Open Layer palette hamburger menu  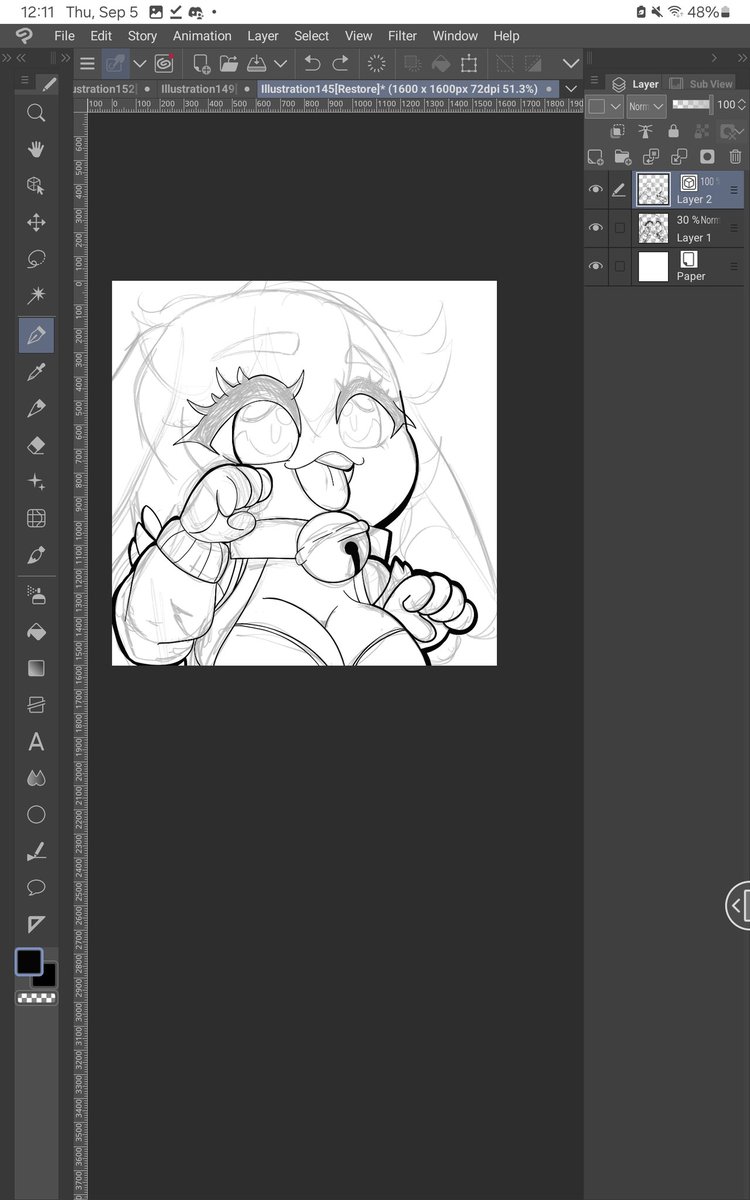point(594,81)
